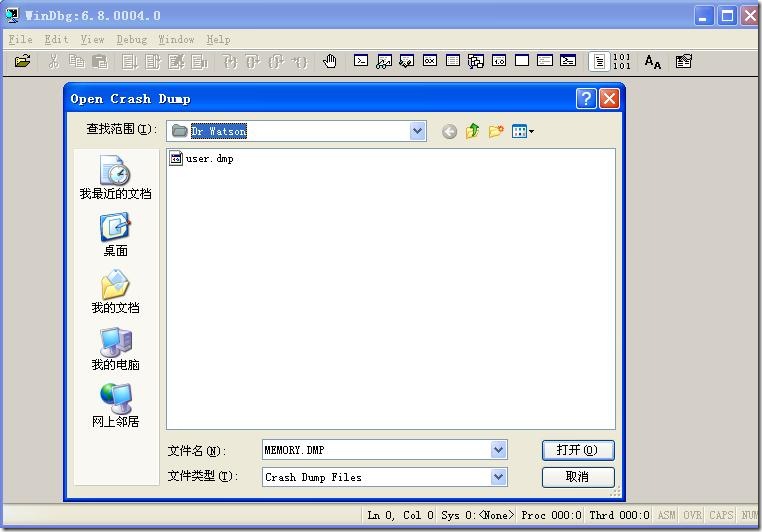Click the OVR status bar indicator
Screen dimensions: 762x532
pos(692,515)
